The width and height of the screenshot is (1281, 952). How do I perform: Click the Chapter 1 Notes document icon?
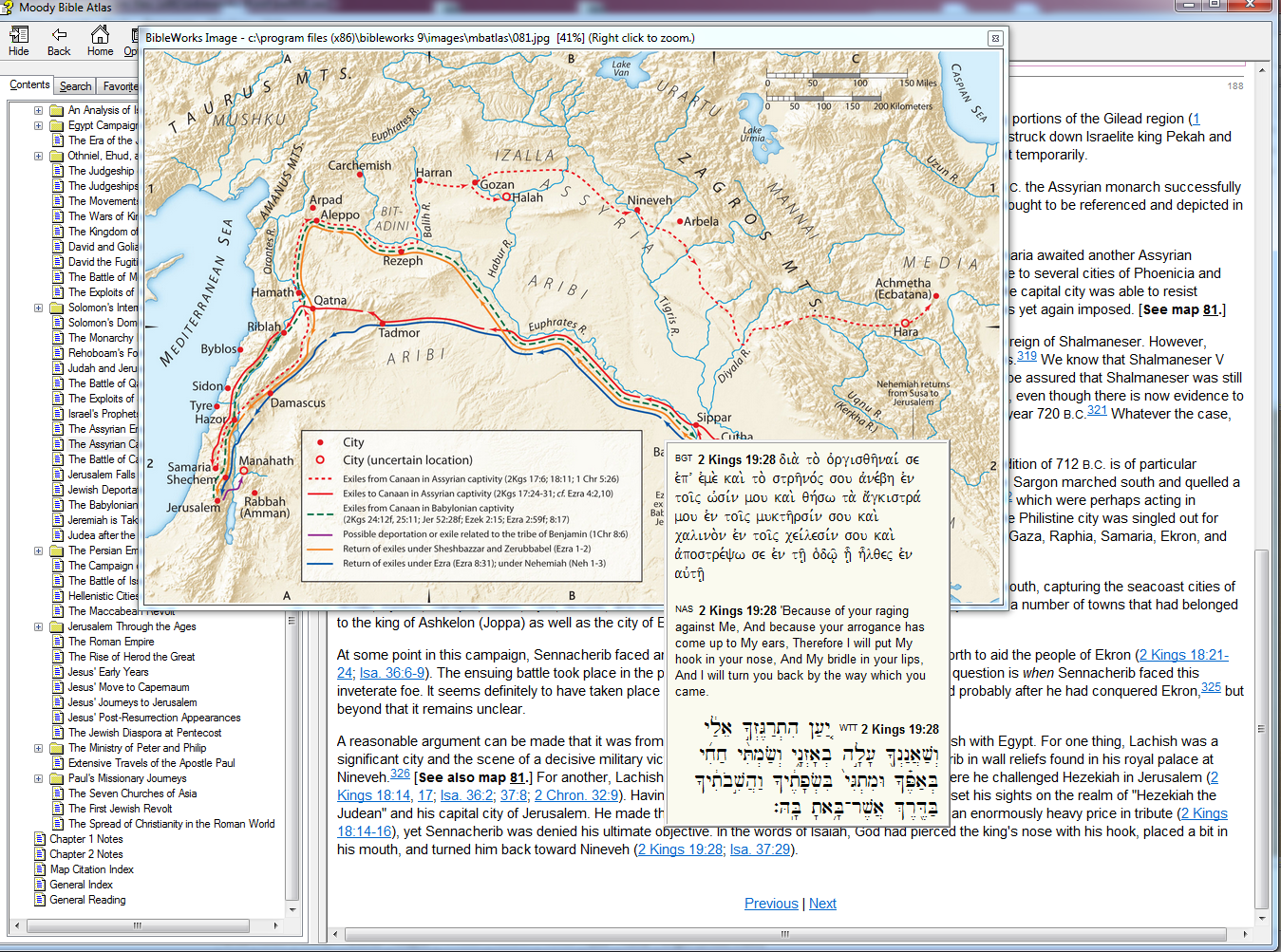pyautogui.click(x=40, y=839)
